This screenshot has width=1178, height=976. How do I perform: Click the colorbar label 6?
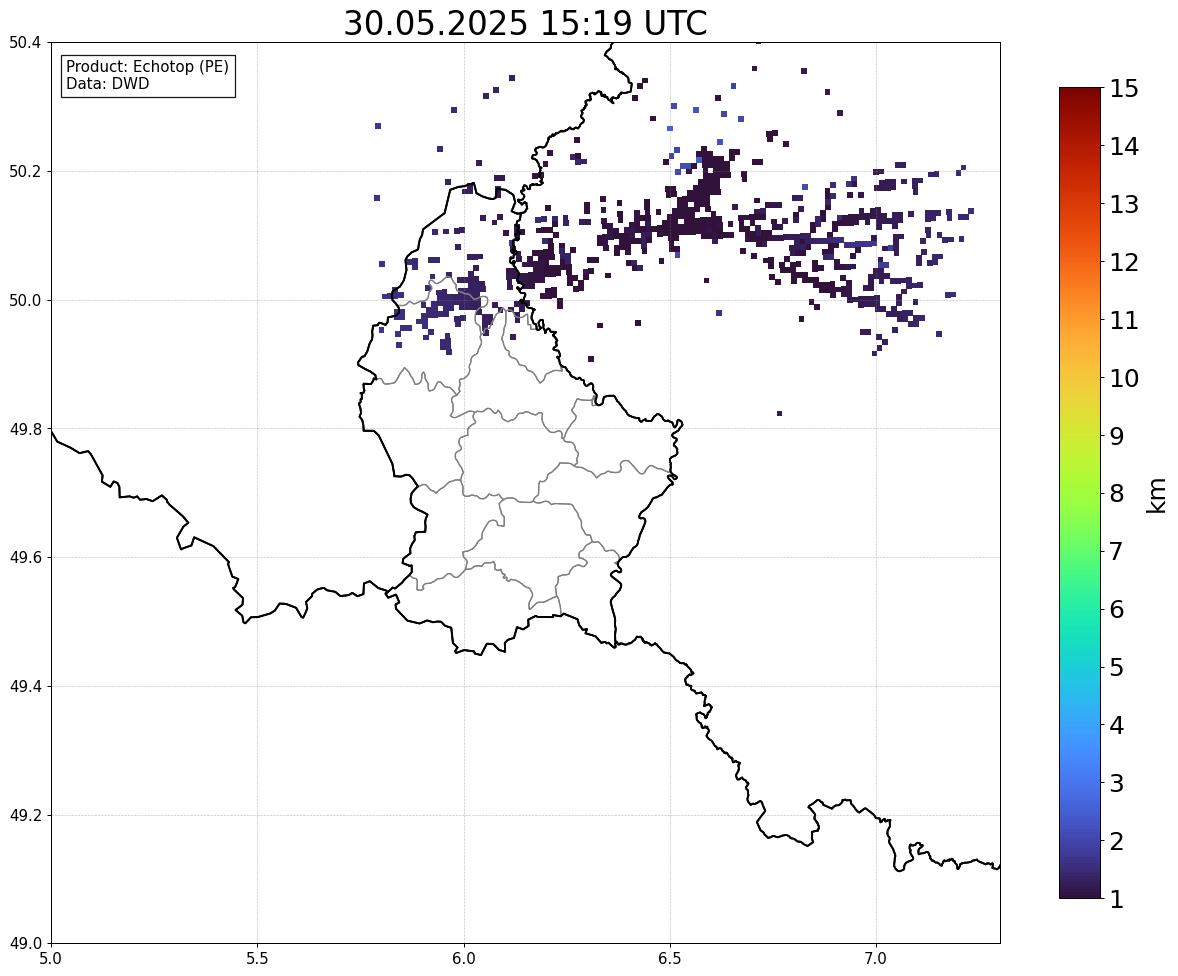pos(1117,609)
